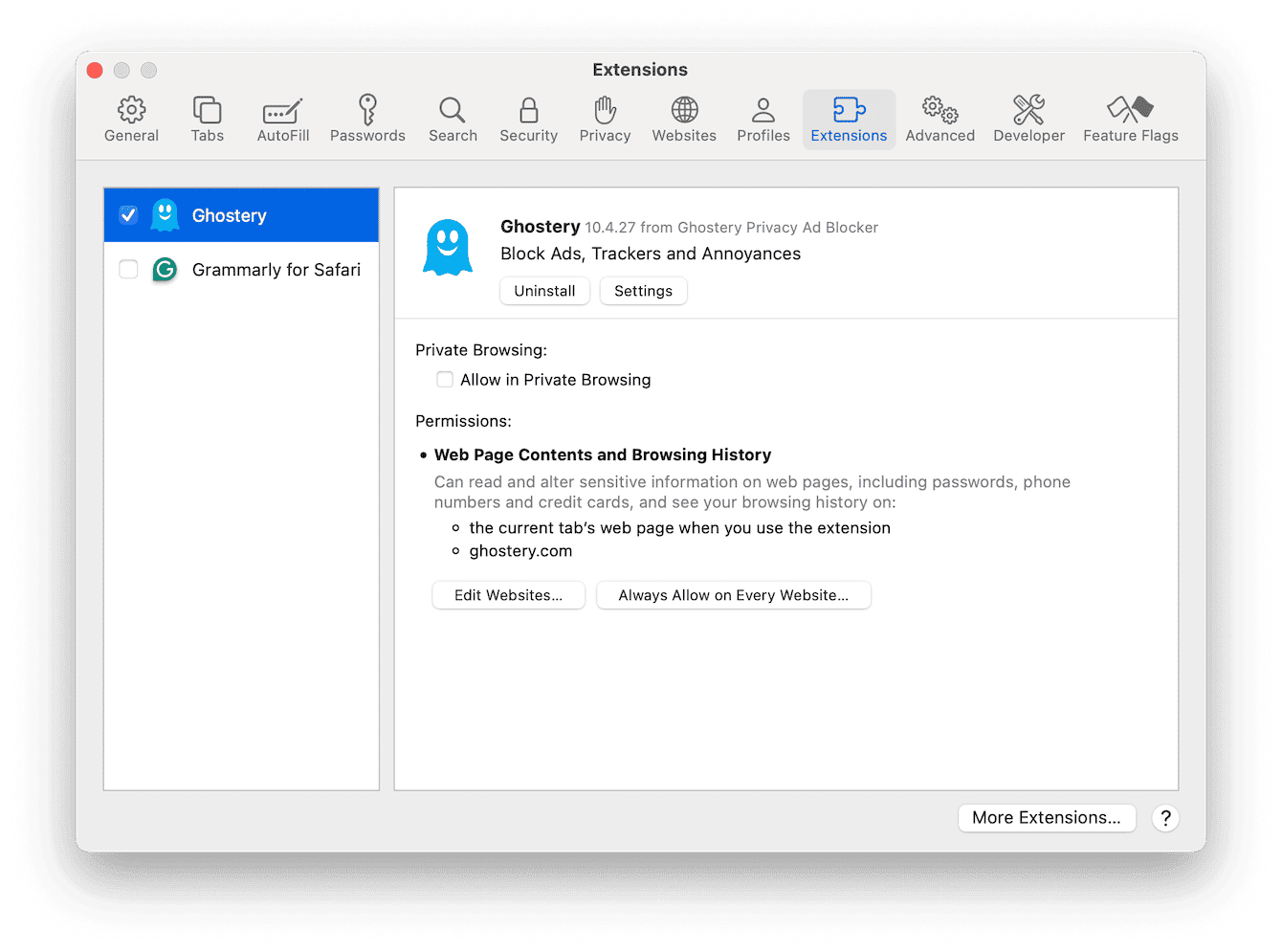Open the Passwords preferences pane

[x=367, y=118]
